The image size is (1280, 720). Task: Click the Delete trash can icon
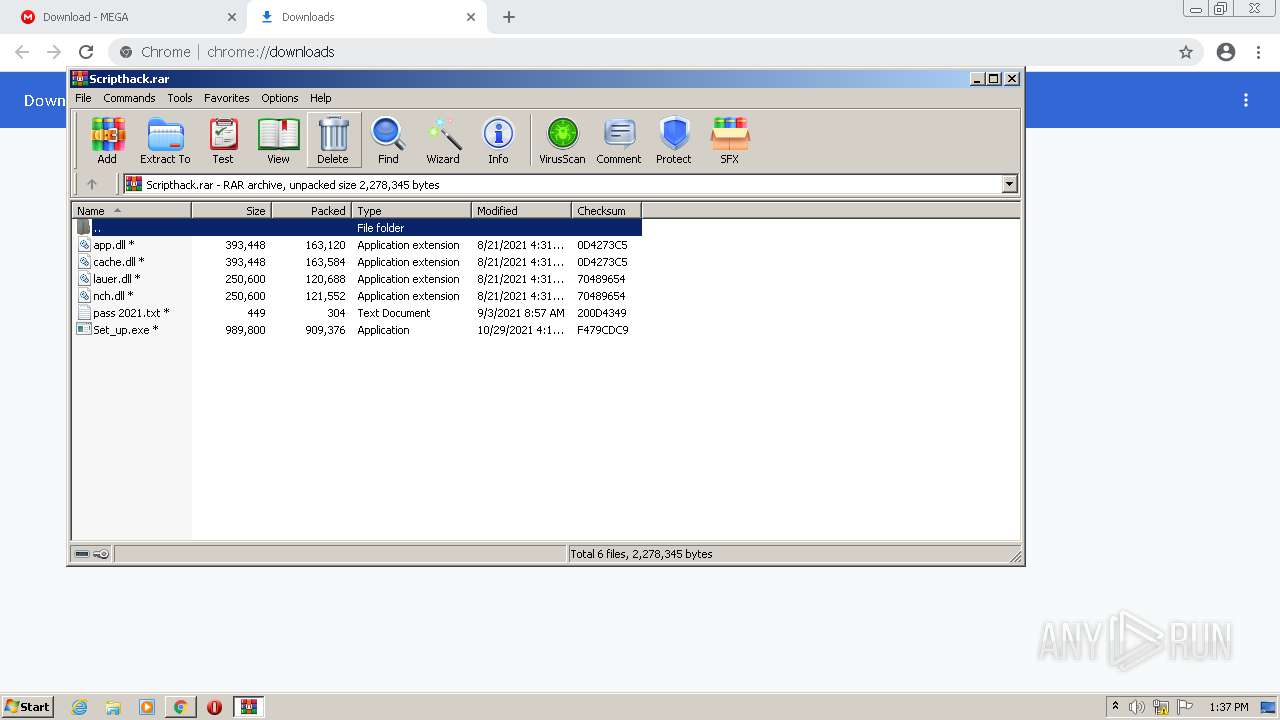333,140
